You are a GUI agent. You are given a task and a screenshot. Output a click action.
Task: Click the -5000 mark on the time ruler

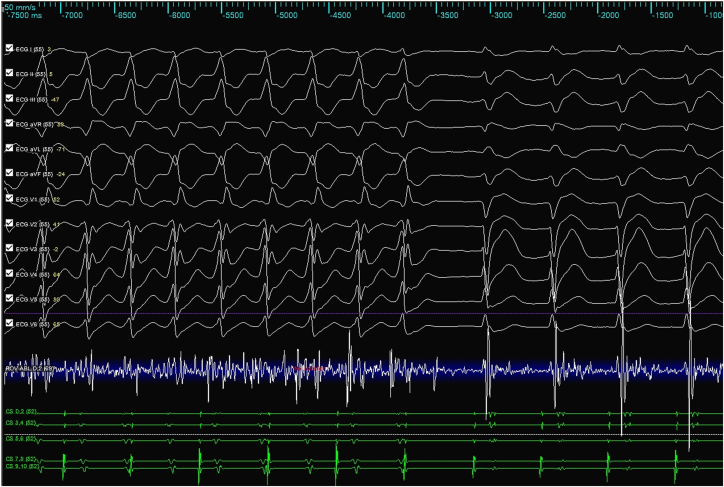(287, 15)
